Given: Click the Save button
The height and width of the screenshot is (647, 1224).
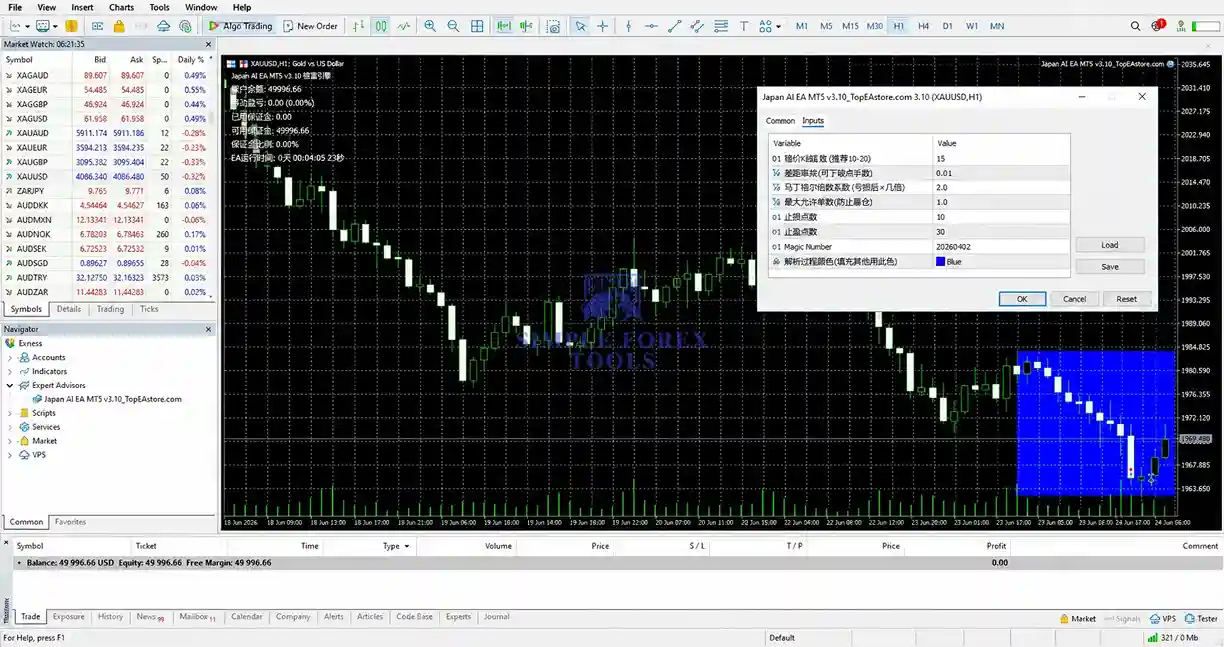Looking at the screenshot, I should click(x=1110, y=267).
